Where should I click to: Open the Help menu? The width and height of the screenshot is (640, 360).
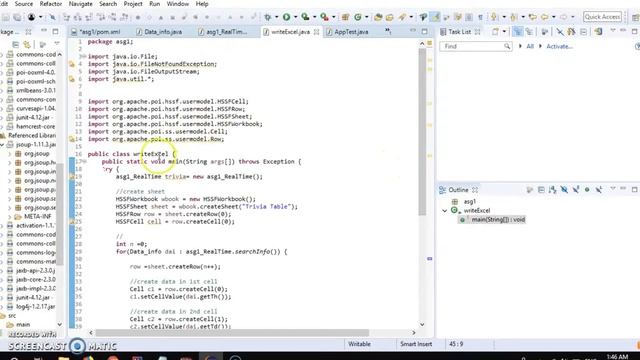point(202,4)
